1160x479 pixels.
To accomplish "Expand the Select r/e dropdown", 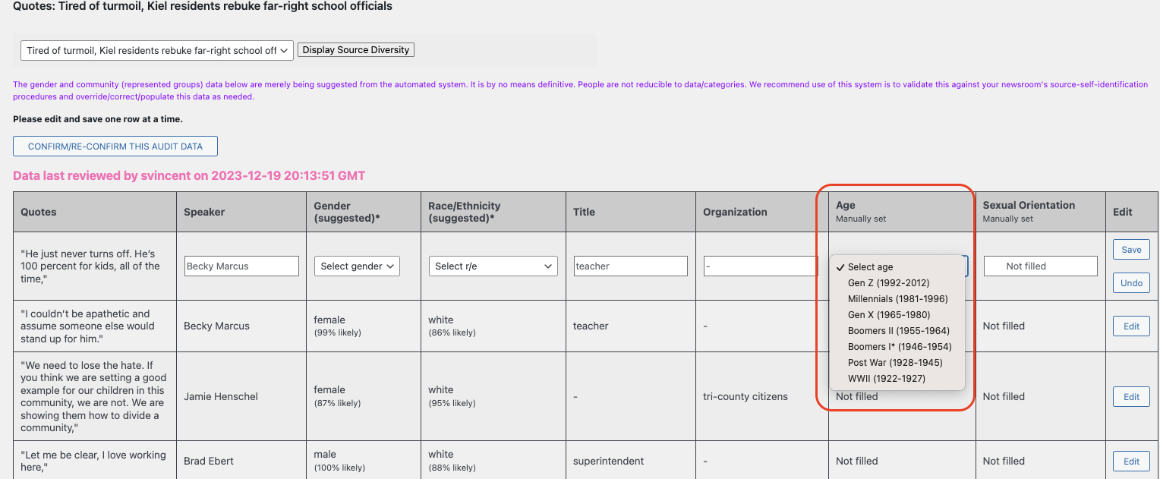I will click(x=492, y=266).
